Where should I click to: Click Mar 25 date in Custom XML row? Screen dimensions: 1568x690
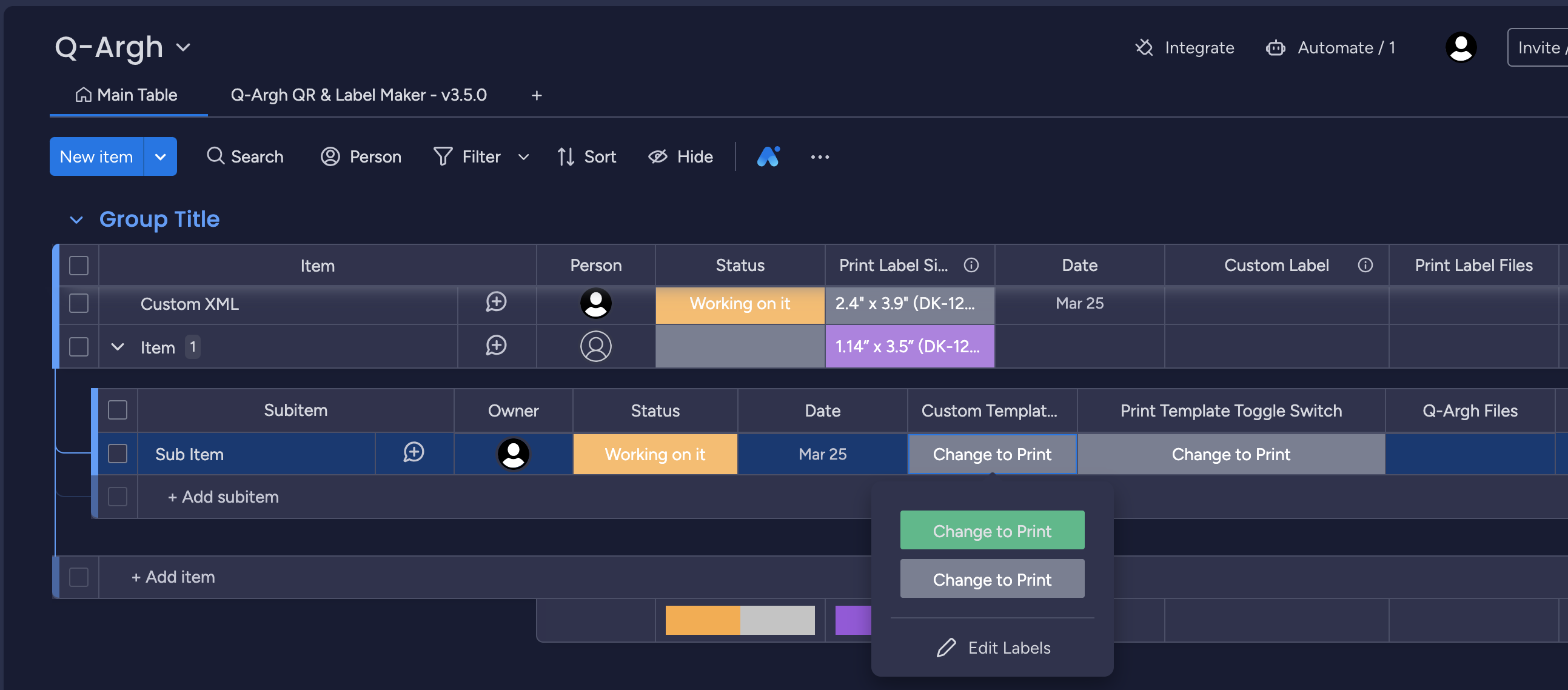pos(1079,303)
